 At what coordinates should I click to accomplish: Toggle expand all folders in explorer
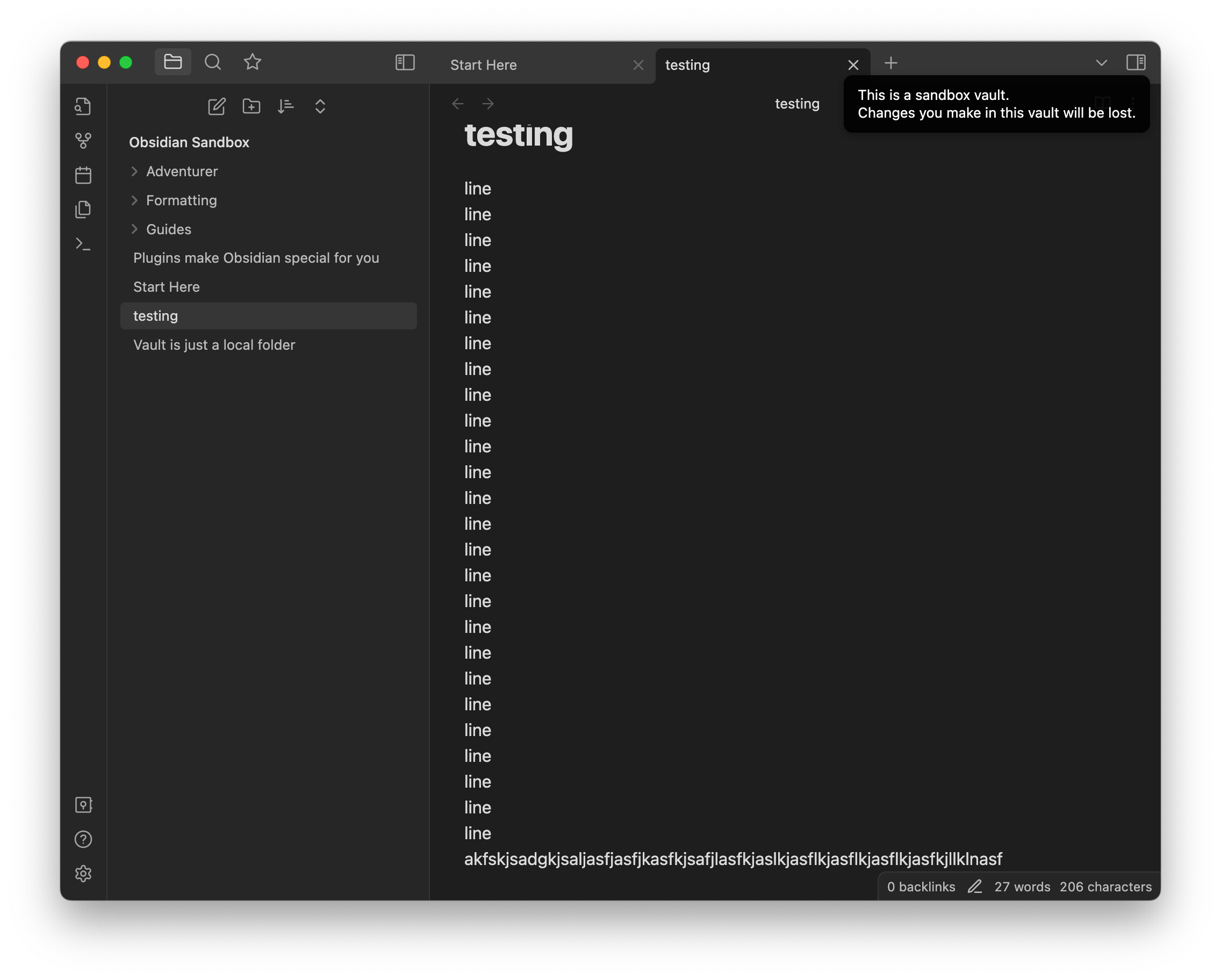tap(319, 106)
